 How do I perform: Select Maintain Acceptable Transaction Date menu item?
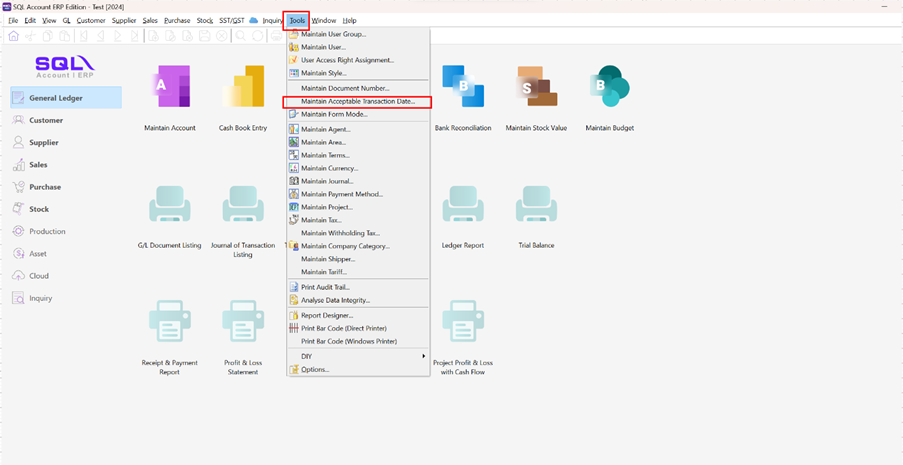tap(357, 101)
